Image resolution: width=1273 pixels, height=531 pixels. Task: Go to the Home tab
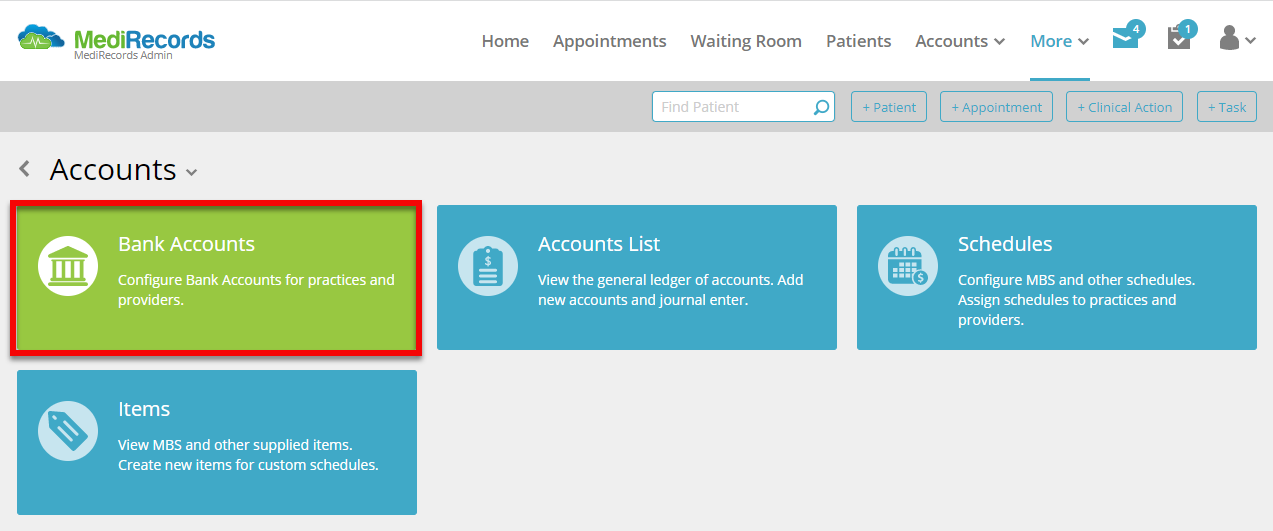click(x=505, y=41)
